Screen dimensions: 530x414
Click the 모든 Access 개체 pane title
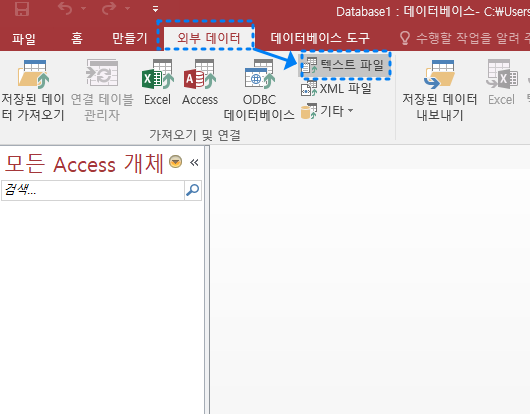coord(85,164)
